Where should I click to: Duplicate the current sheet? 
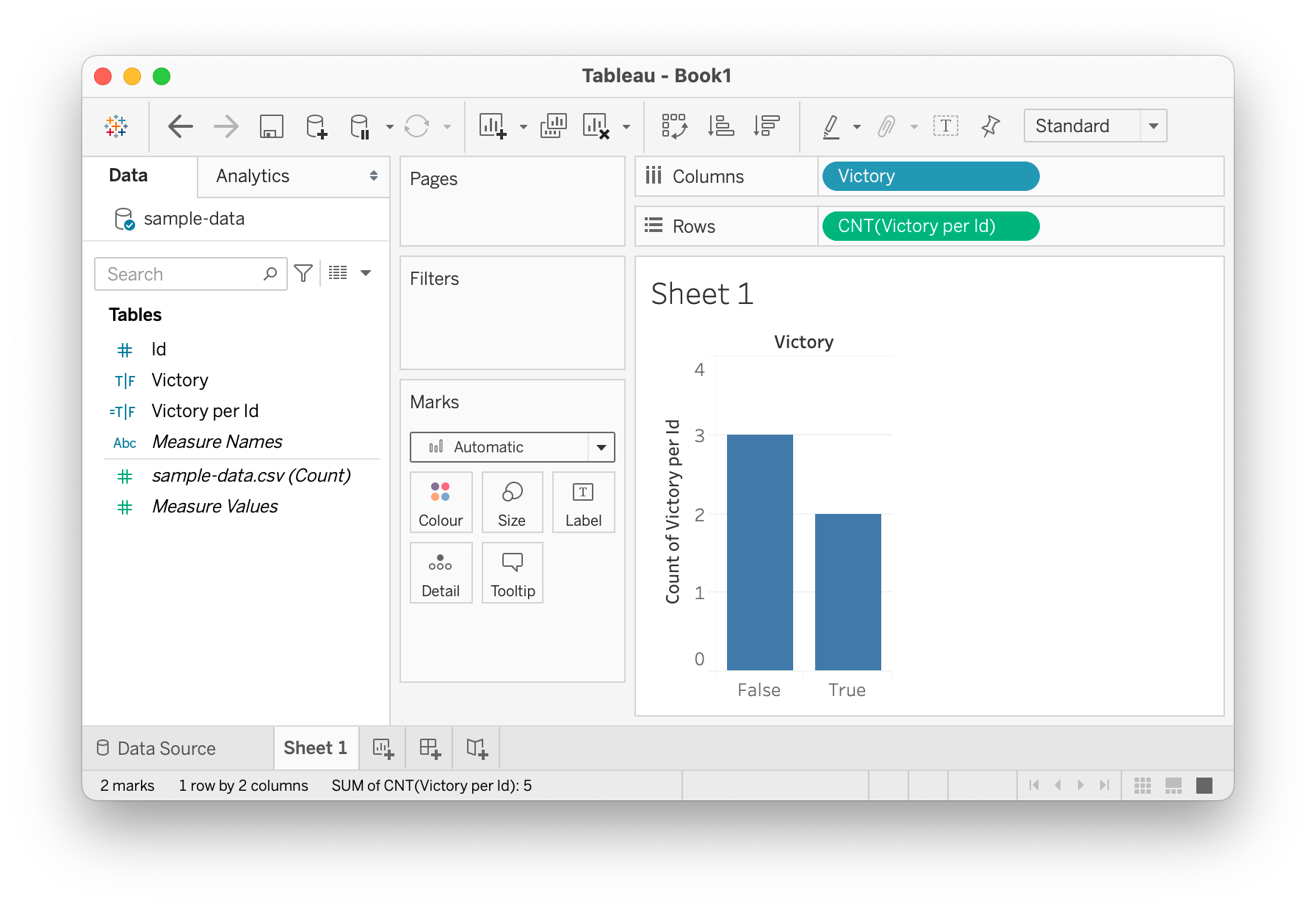tap(552, 126)
